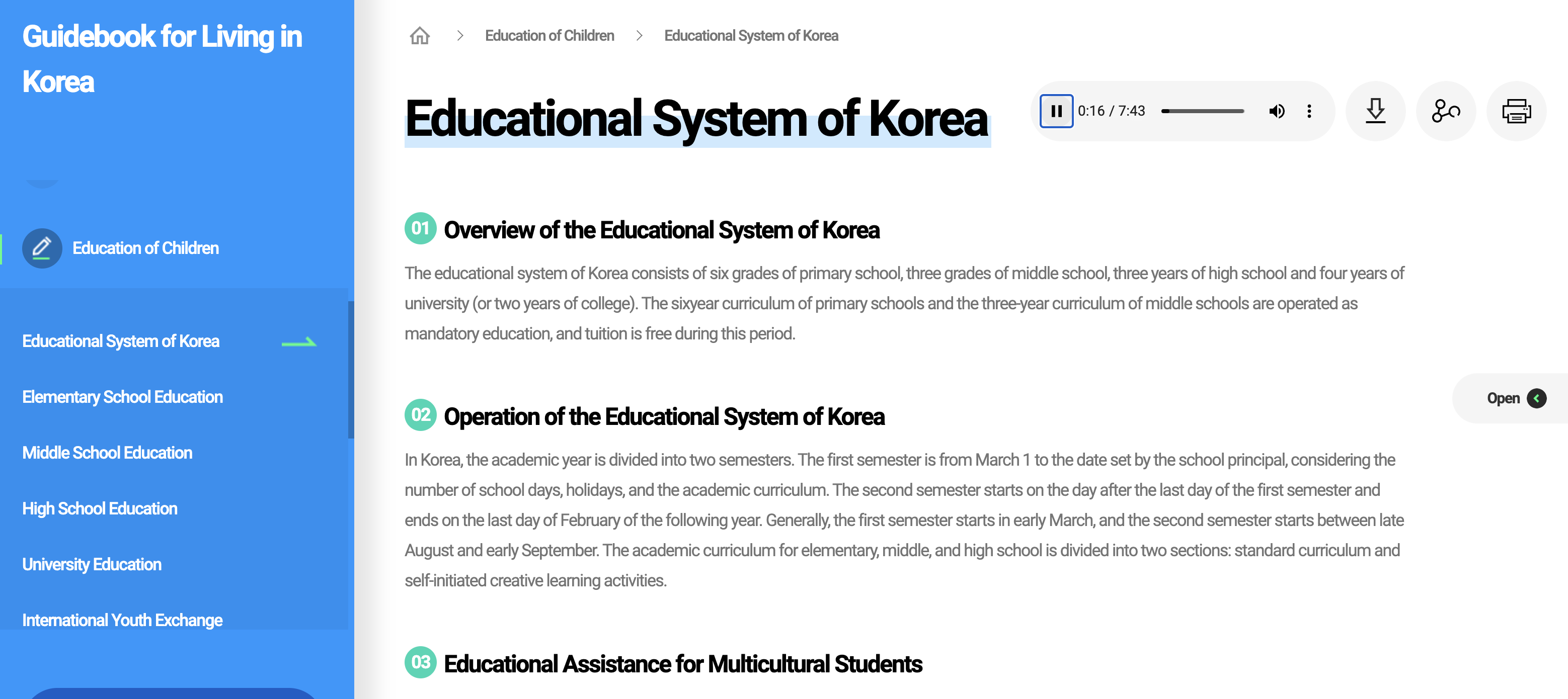
Task: Seek using the audio progress slider
Action: tap(1202, 111)
